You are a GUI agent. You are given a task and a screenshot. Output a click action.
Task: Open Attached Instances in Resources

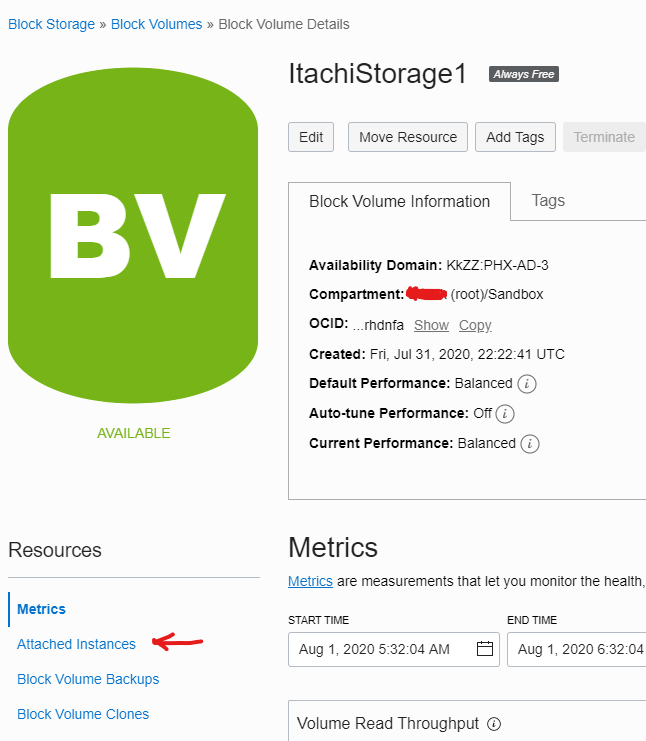(76, 644)
